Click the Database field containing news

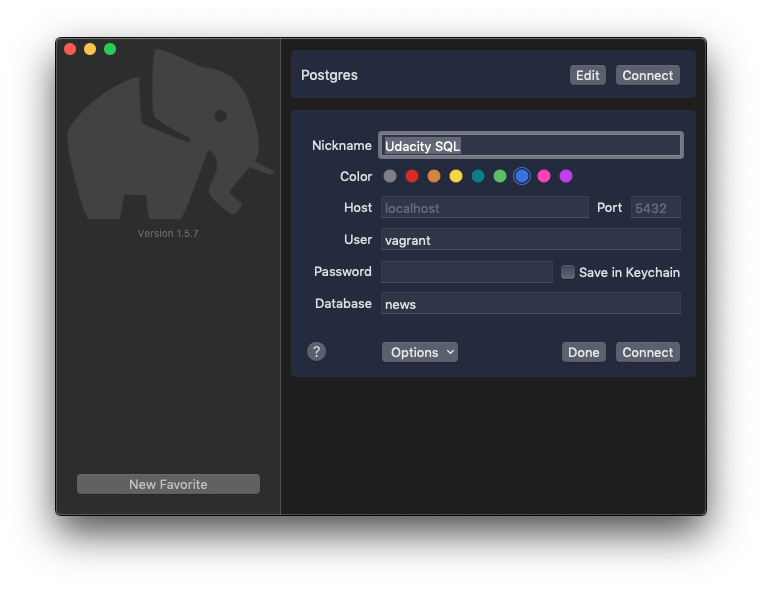coord(531,303)
